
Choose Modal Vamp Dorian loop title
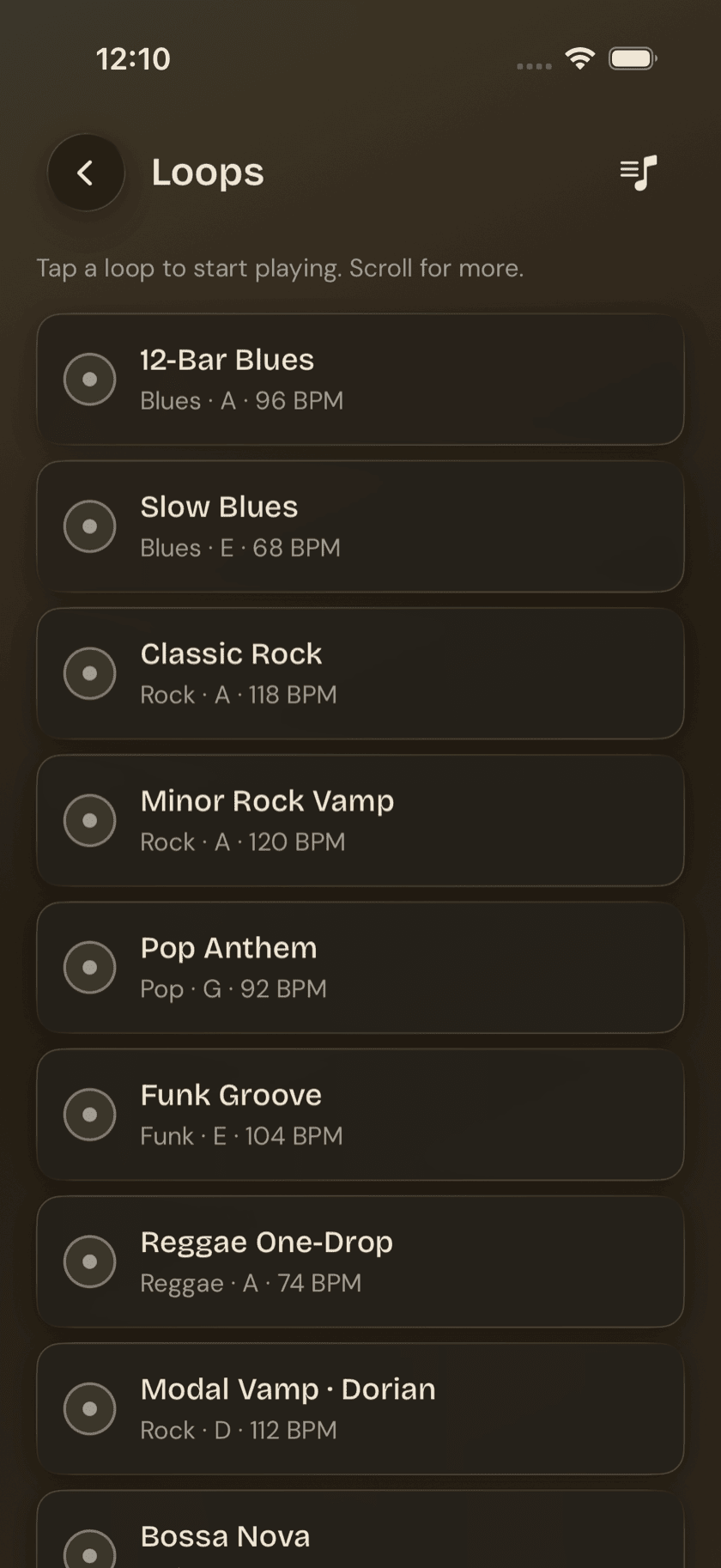tap(288, 1389)
